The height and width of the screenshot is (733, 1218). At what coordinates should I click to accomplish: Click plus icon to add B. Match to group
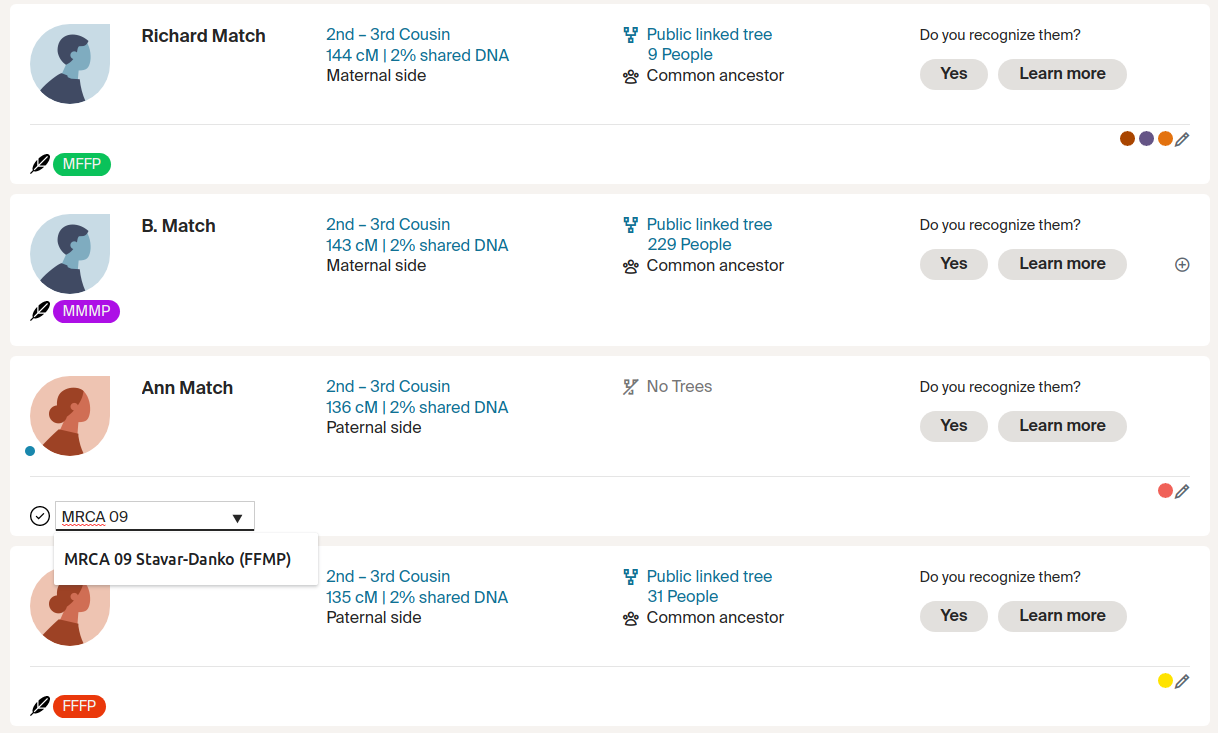[x=1182, y=265]
